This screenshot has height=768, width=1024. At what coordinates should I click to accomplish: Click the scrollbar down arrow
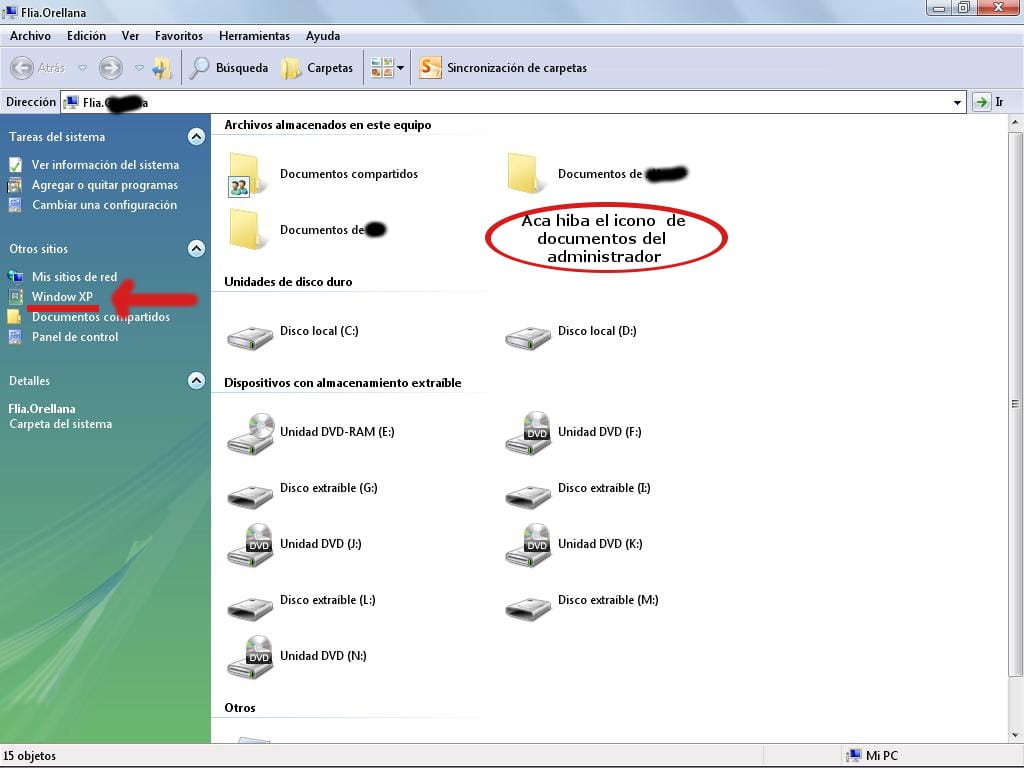1015,735
